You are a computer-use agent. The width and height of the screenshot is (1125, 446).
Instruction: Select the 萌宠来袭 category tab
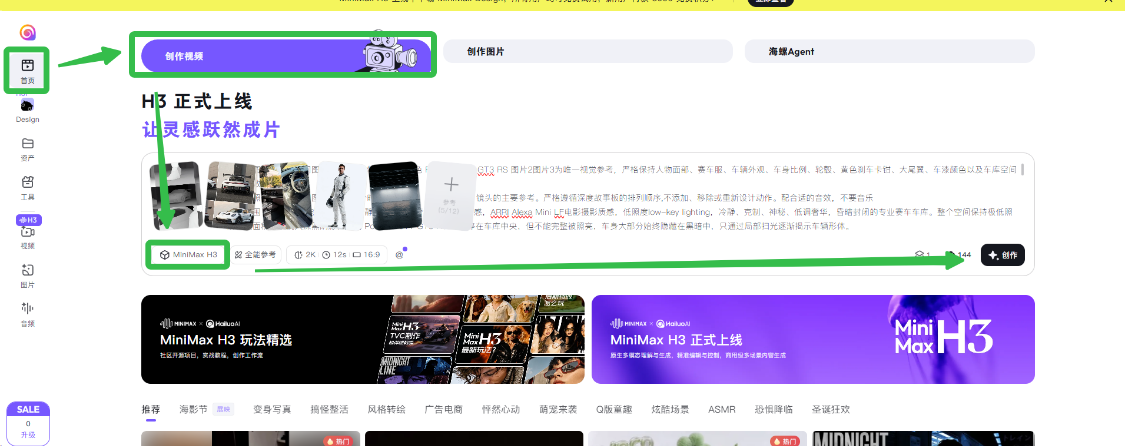point(558,409)
